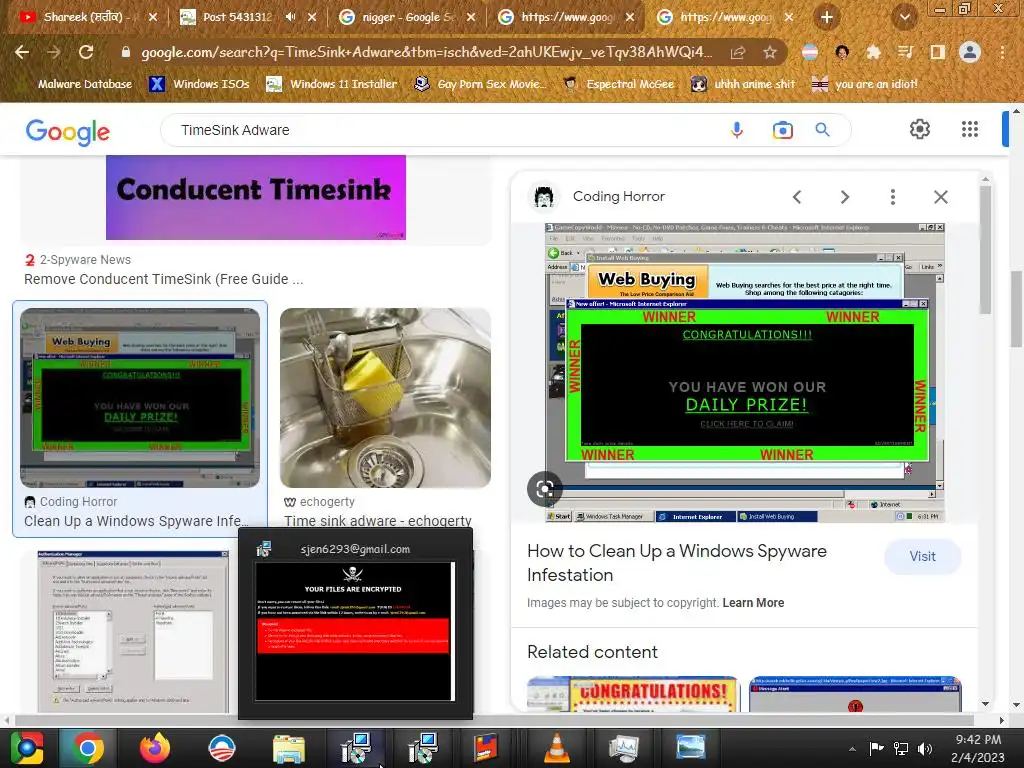Close the Shareek YouTube tab
This screenshot has height=768, width=1024.
[152, 17]
